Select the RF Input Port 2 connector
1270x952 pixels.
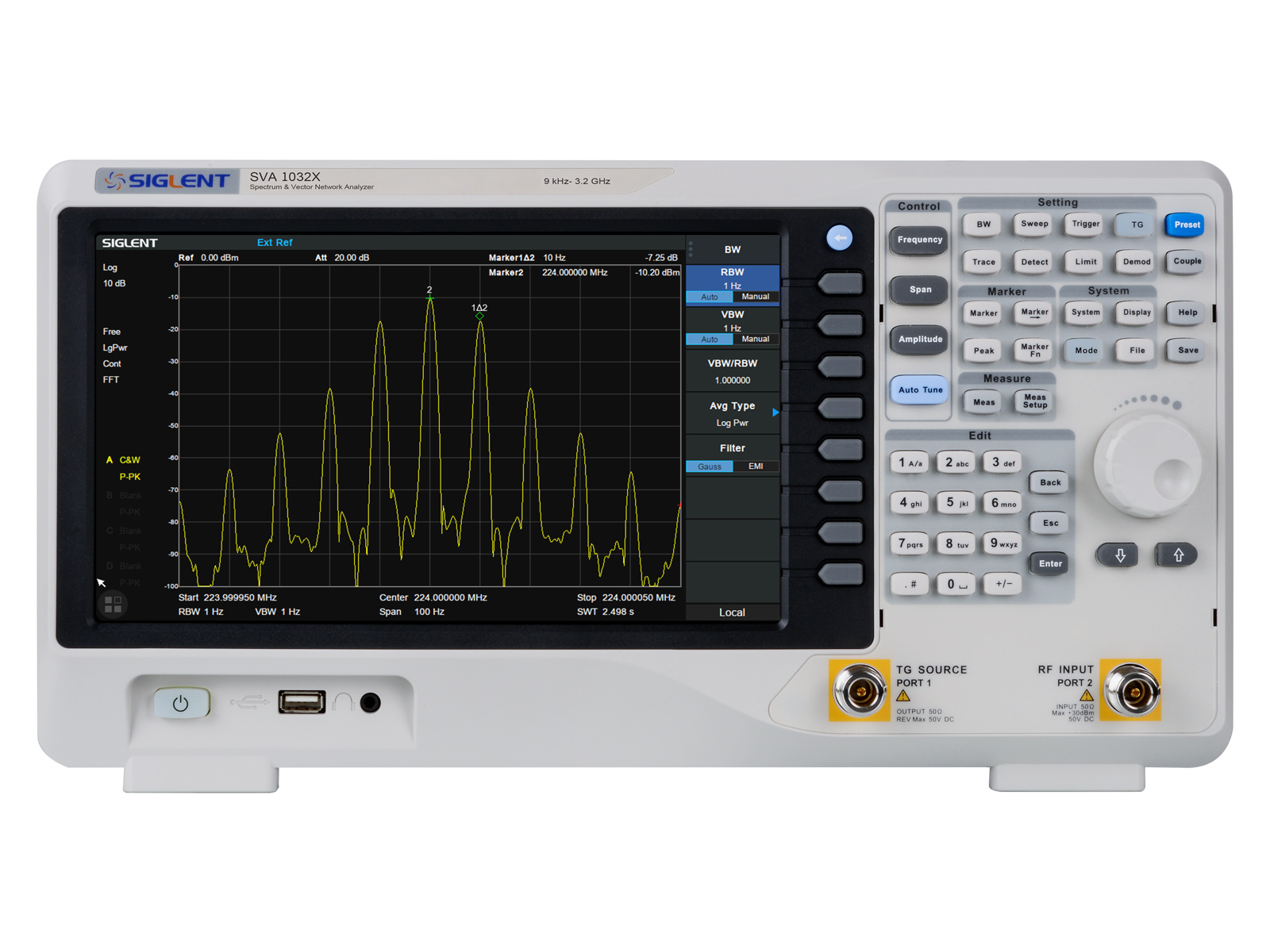[1132, 690]
